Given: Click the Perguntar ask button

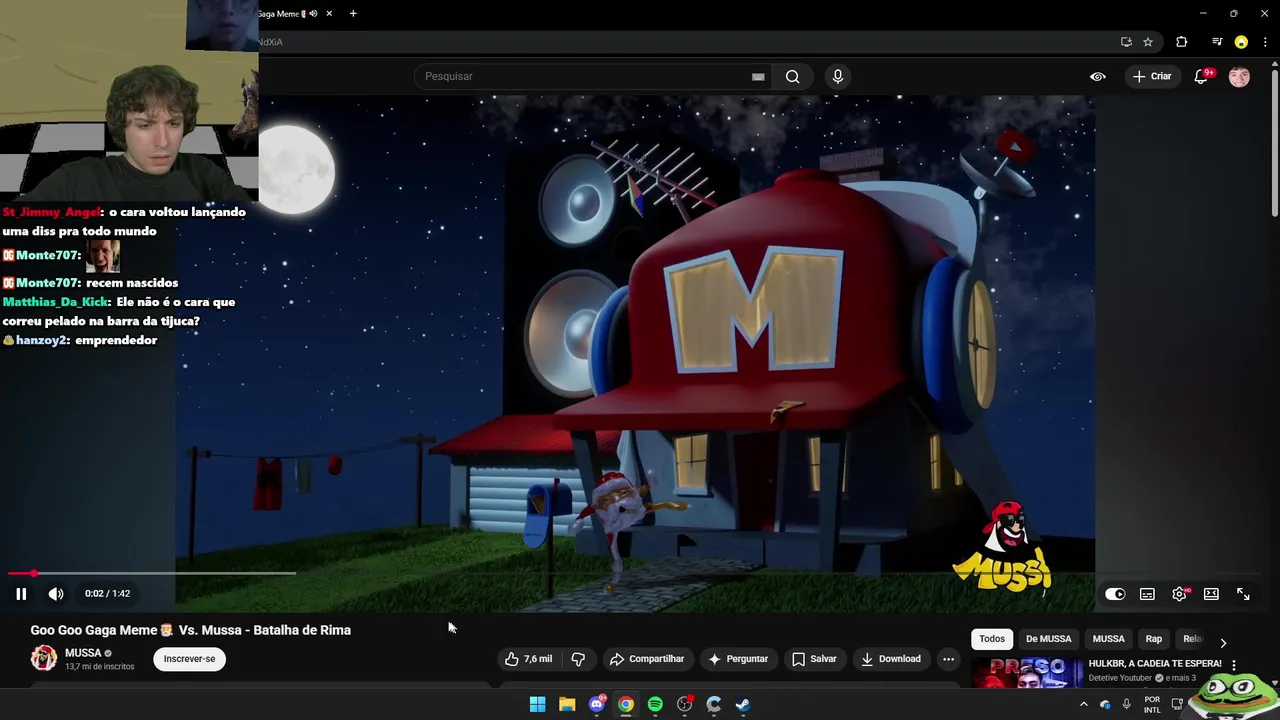Looking at the screenshot, I should coord(738,659).
